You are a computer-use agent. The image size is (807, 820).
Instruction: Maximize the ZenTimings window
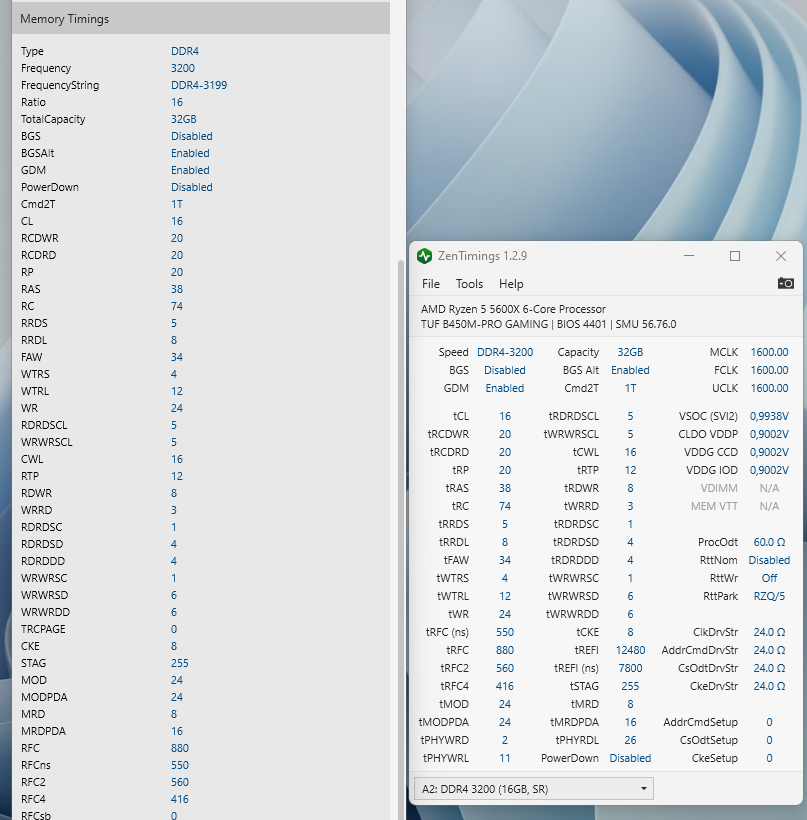[x=735, y=256]
